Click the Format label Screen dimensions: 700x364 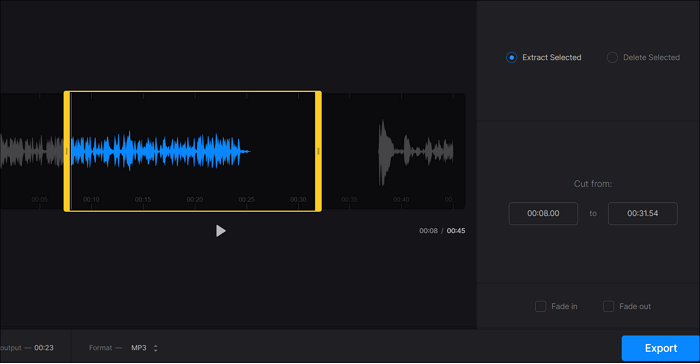coord(100,348)
